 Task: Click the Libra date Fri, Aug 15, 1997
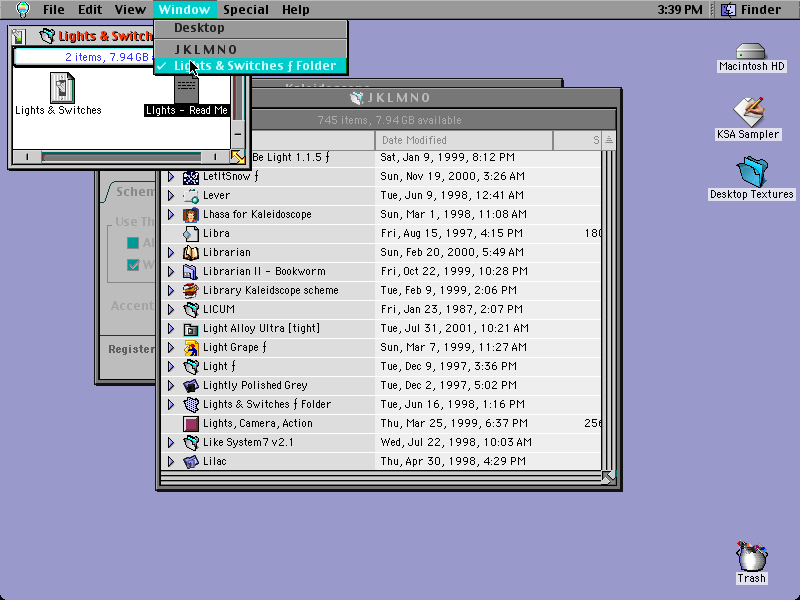tap(452, 234)
